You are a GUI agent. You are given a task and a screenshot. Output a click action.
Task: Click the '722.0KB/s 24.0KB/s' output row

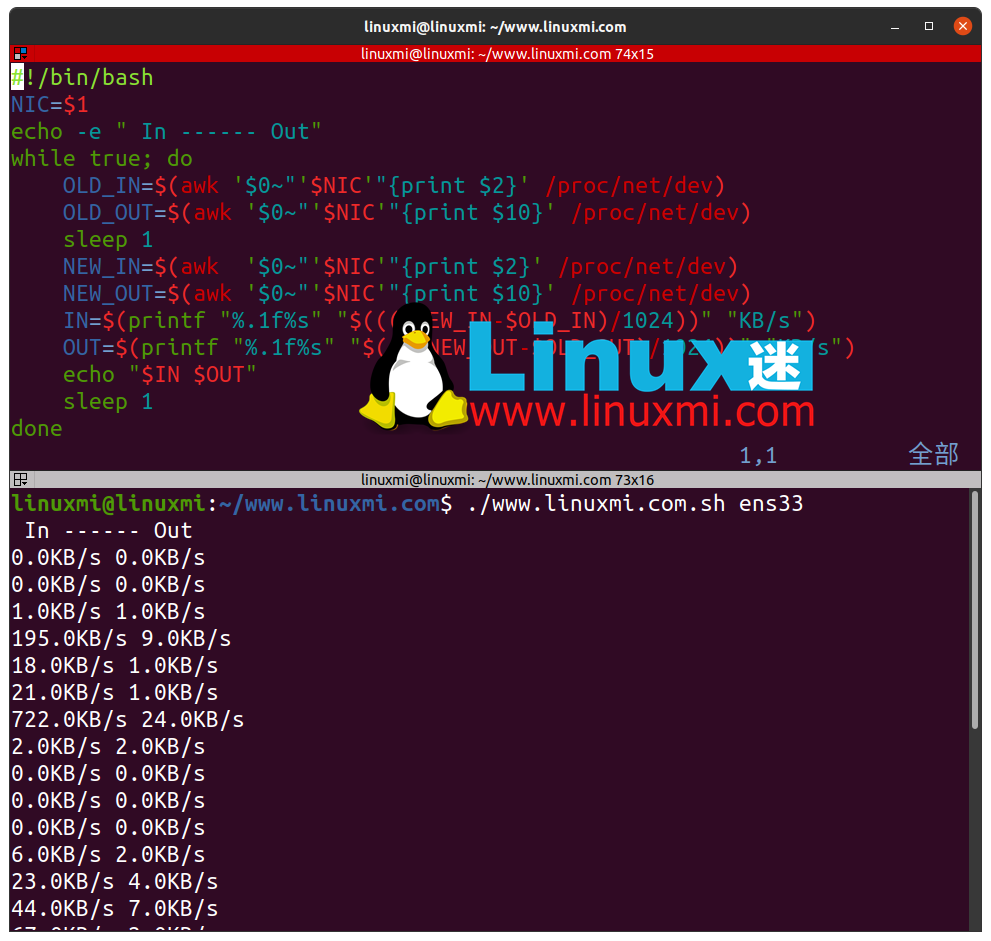(128, 720)
